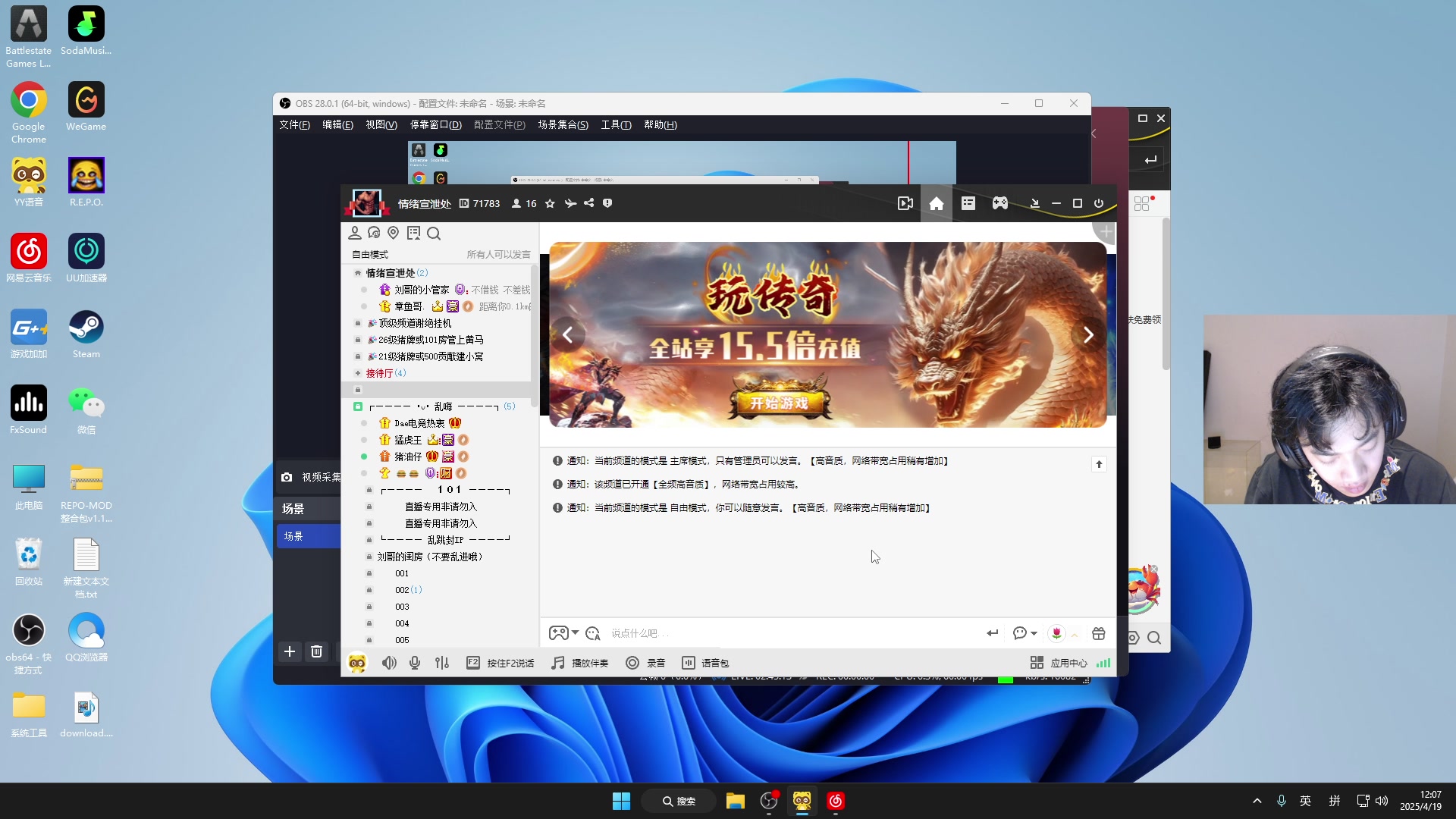This screenshot has height=819, width=1456.
Task: Open the chat bubble icon above channel tree
Action: [374, 233]
